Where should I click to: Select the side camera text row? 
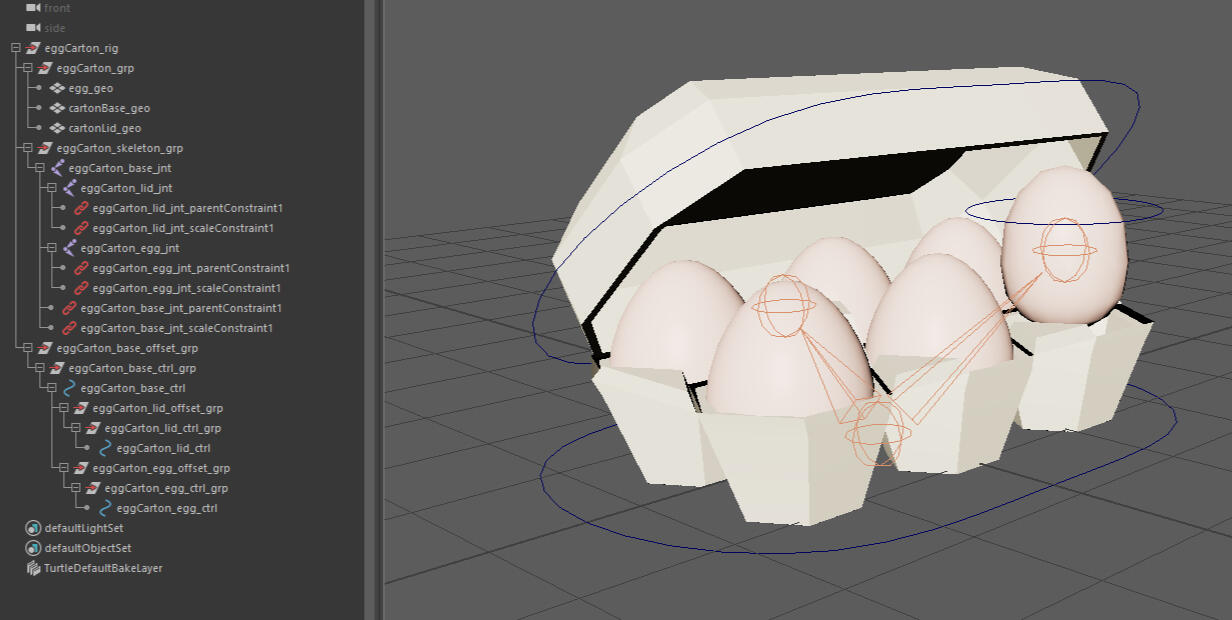click(55, 28)
